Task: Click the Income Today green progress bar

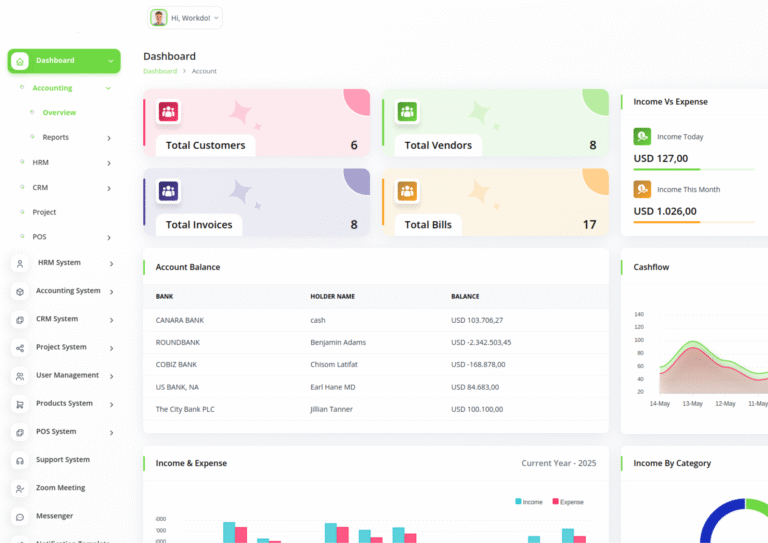Action: pyautogui.click(x=667, y=169)
